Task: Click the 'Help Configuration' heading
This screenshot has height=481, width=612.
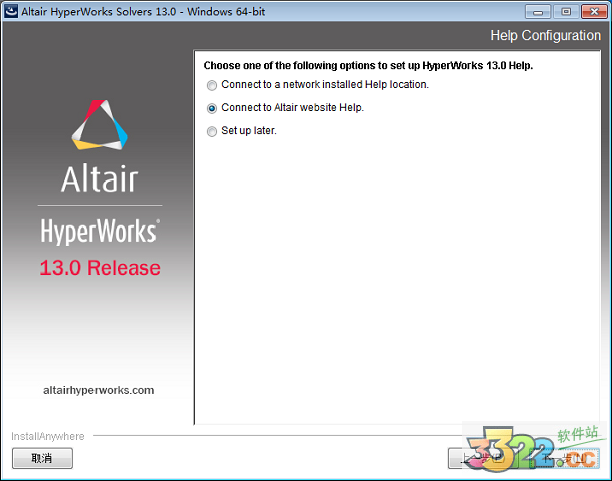Action: (x=546, y=36)
